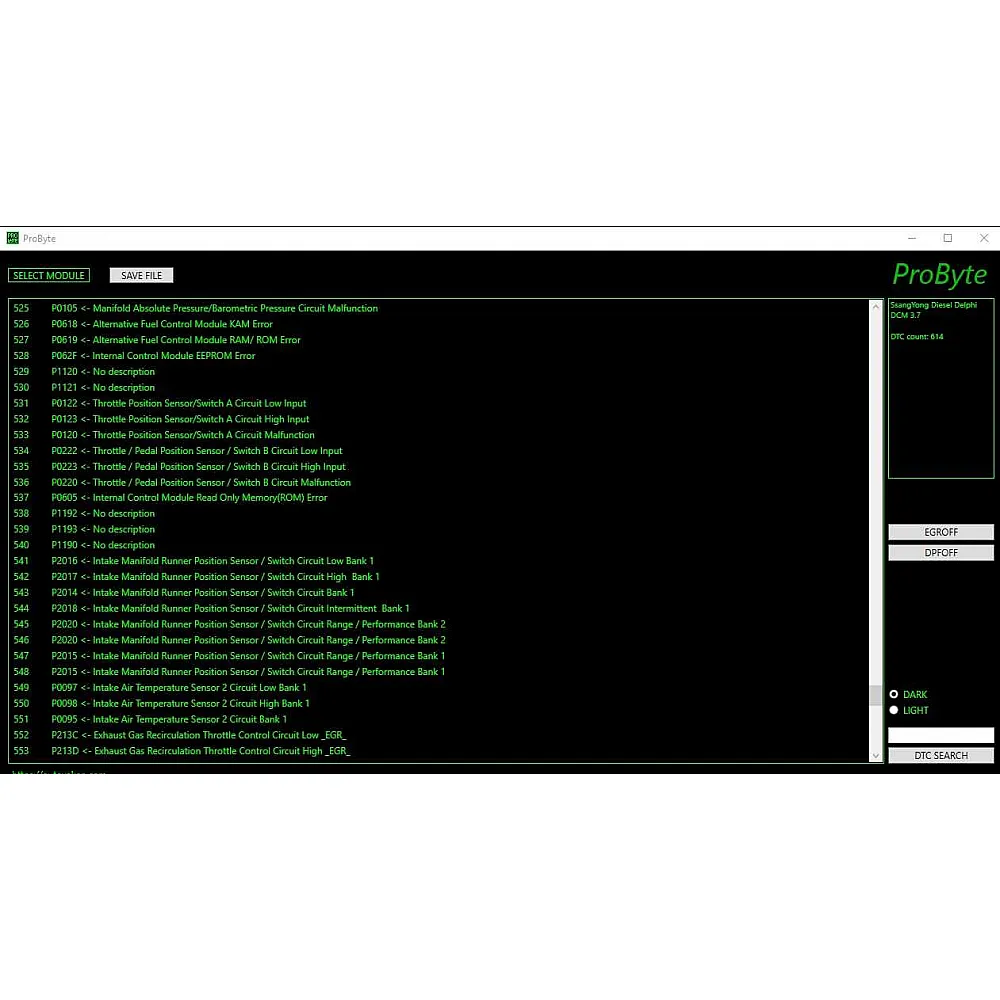
Task: Click the EGROFF button
Action: tap(941, 532)
